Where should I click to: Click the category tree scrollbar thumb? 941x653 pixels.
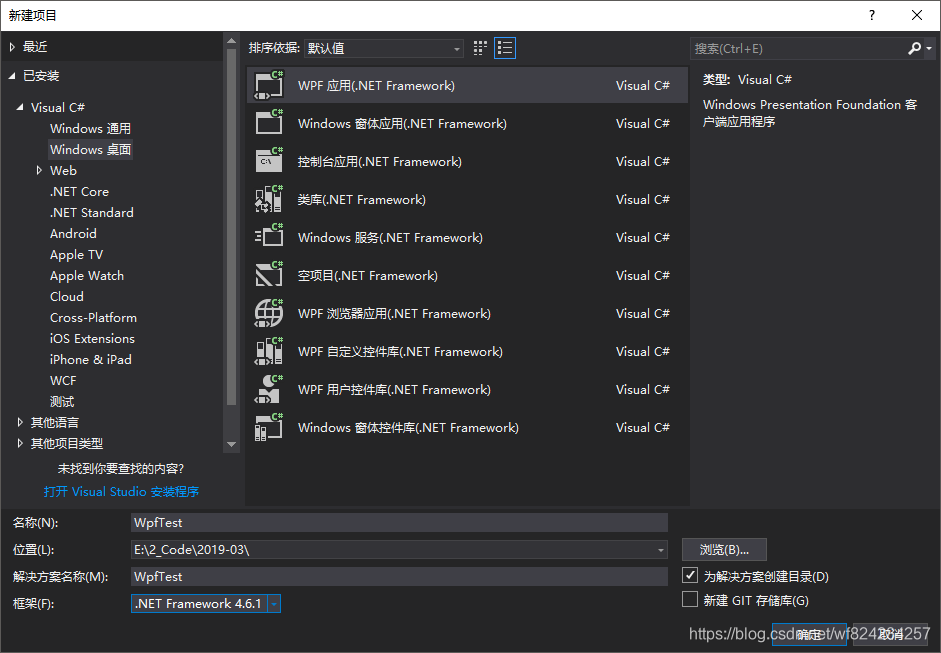(232, 227)
